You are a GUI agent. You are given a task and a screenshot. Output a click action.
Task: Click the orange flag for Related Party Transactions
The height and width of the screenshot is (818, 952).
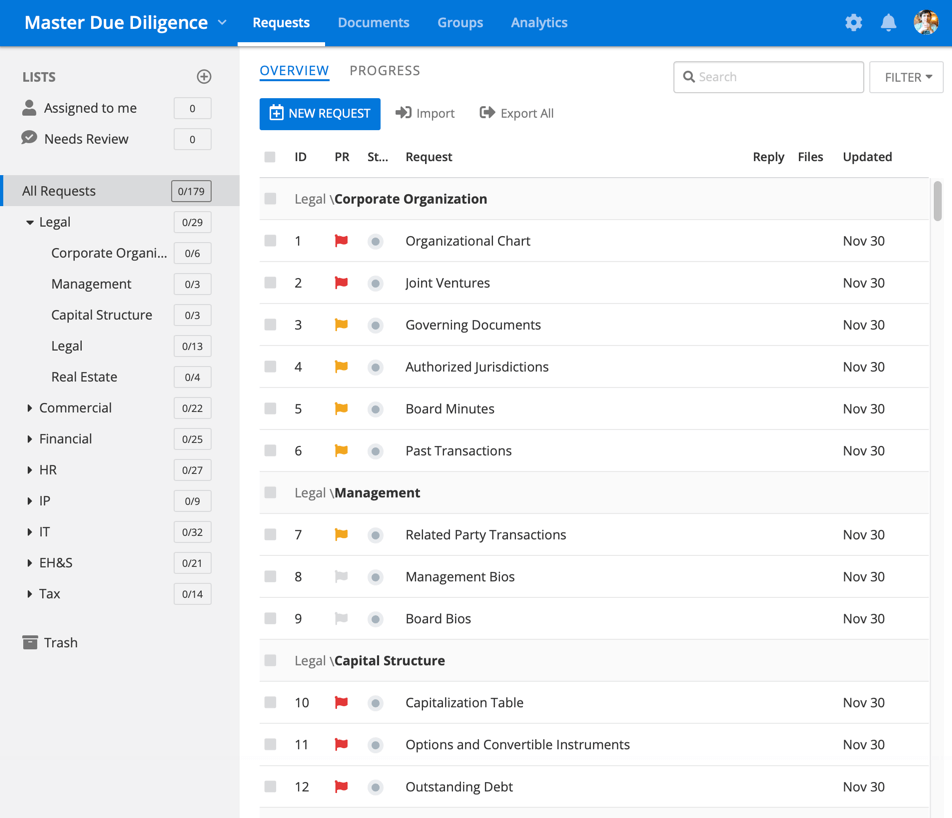(x=341, y=534)
